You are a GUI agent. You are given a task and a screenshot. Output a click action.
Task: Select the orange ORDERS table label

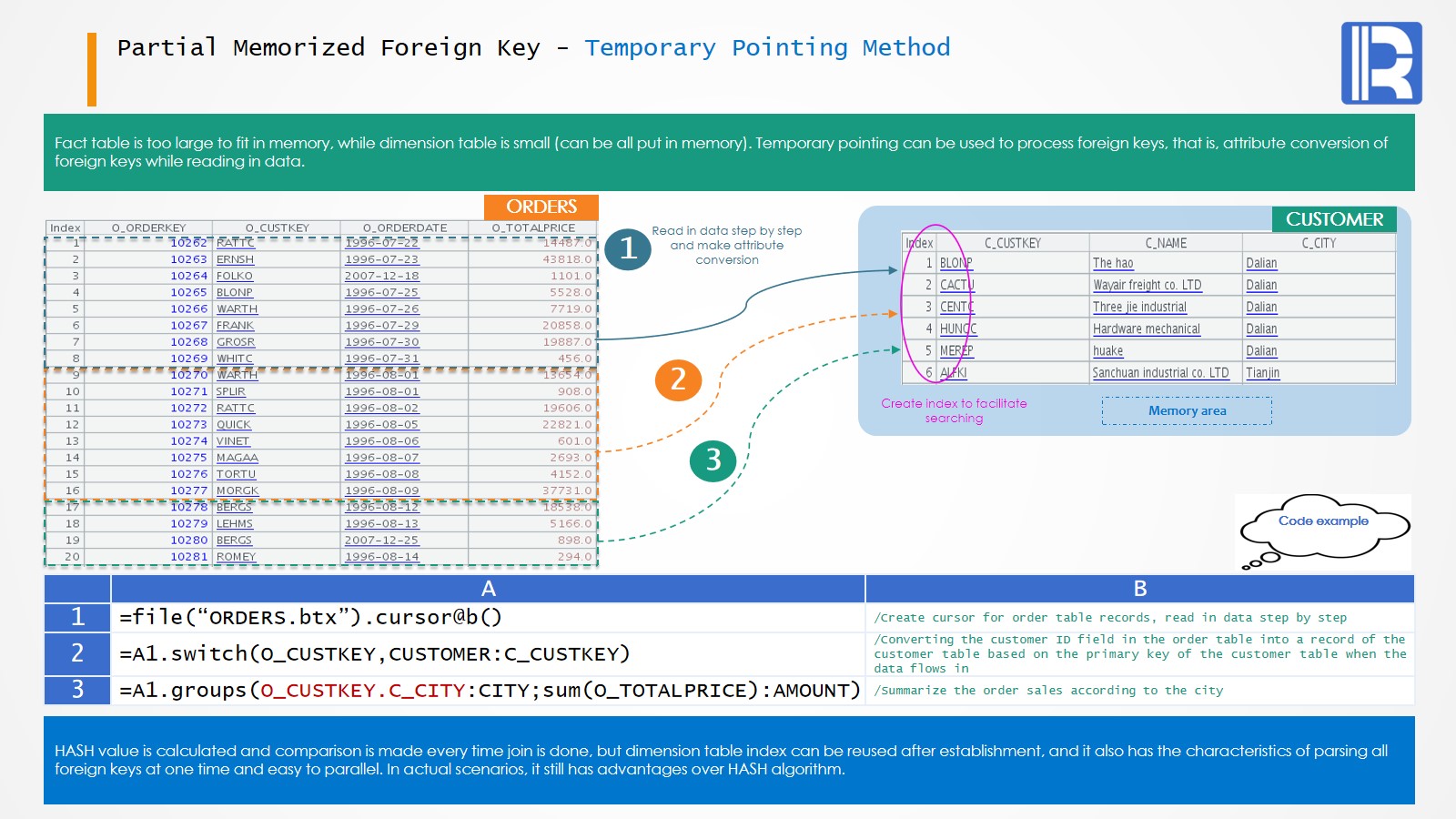click(x=541, y=207)
